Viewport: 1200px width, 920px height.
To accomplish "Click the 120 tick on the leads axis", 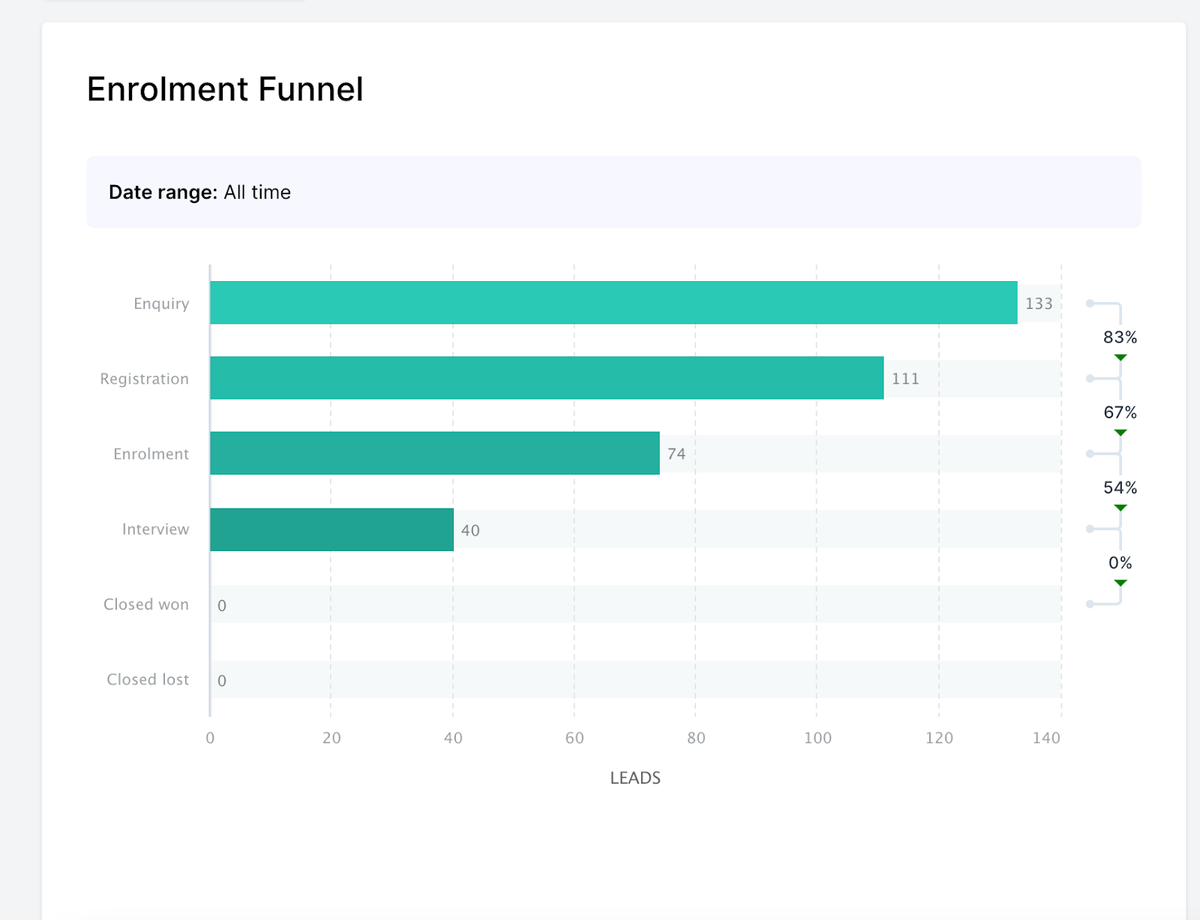I will click(x=939, y=738).
